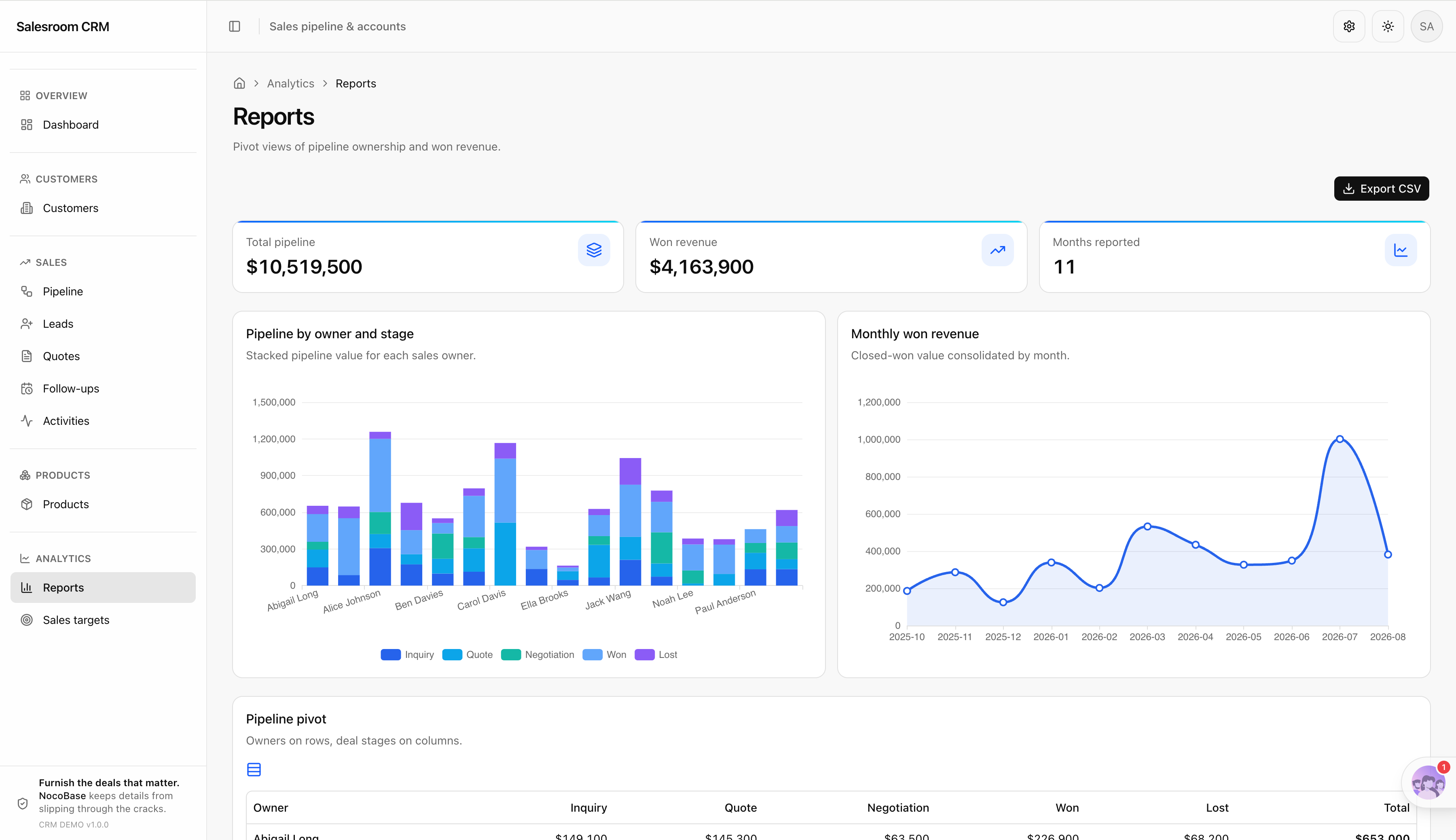Click the Quote column header in pivot

tap(741, 808)
